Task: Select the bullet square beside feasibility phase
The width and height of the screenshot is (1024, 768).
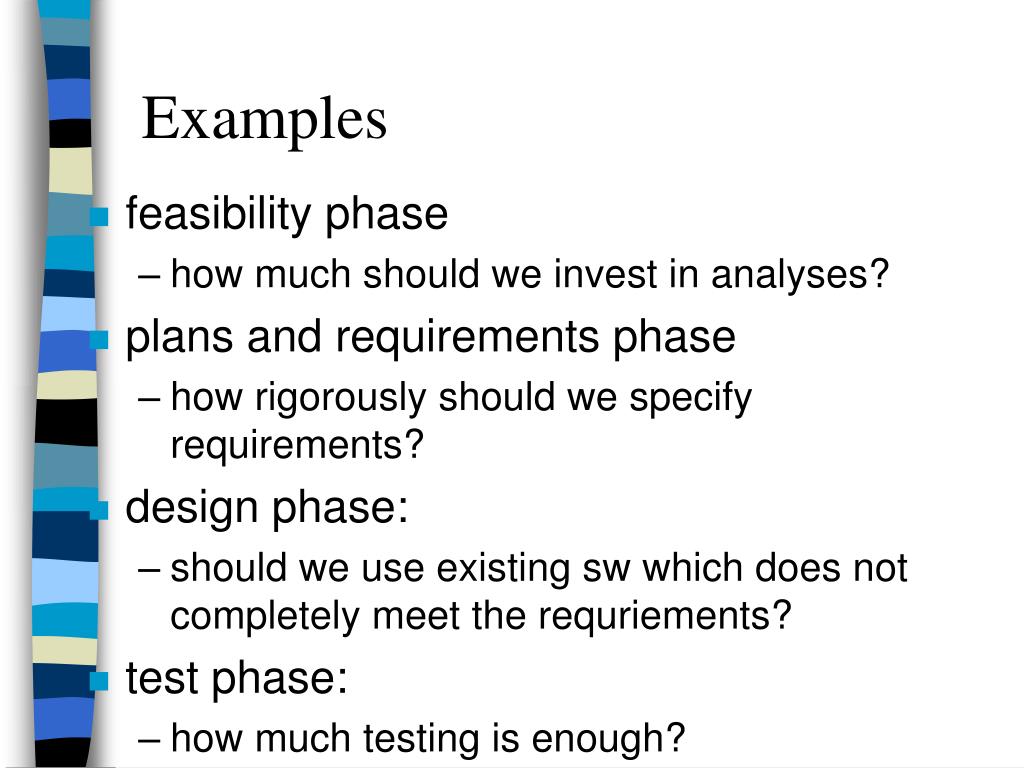Action: [99, 217]
